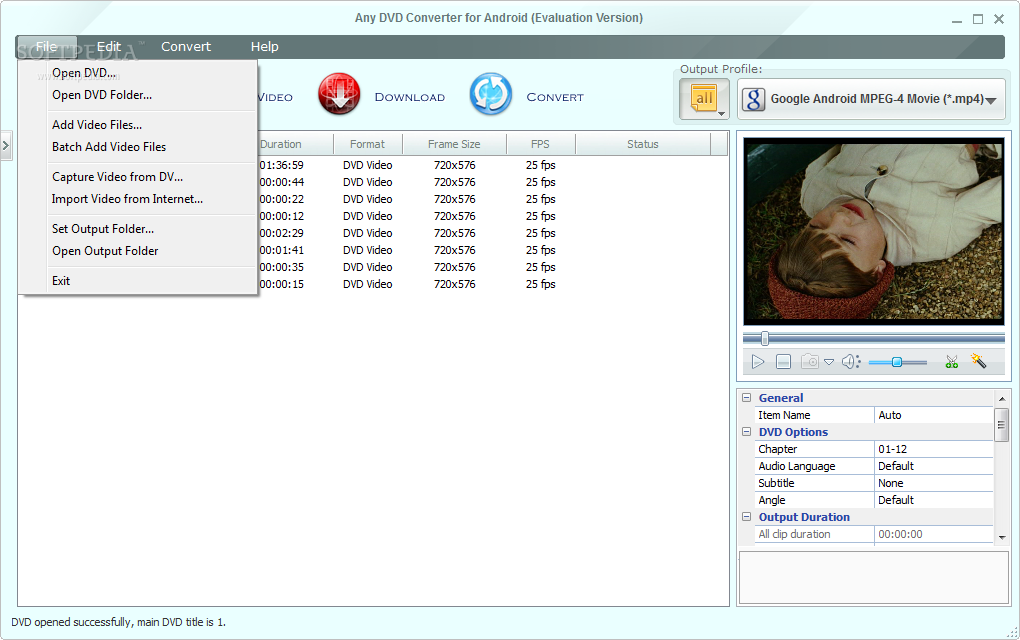Open the clip scissors tool
1020x640 pixels.
(x=952, y=362)
